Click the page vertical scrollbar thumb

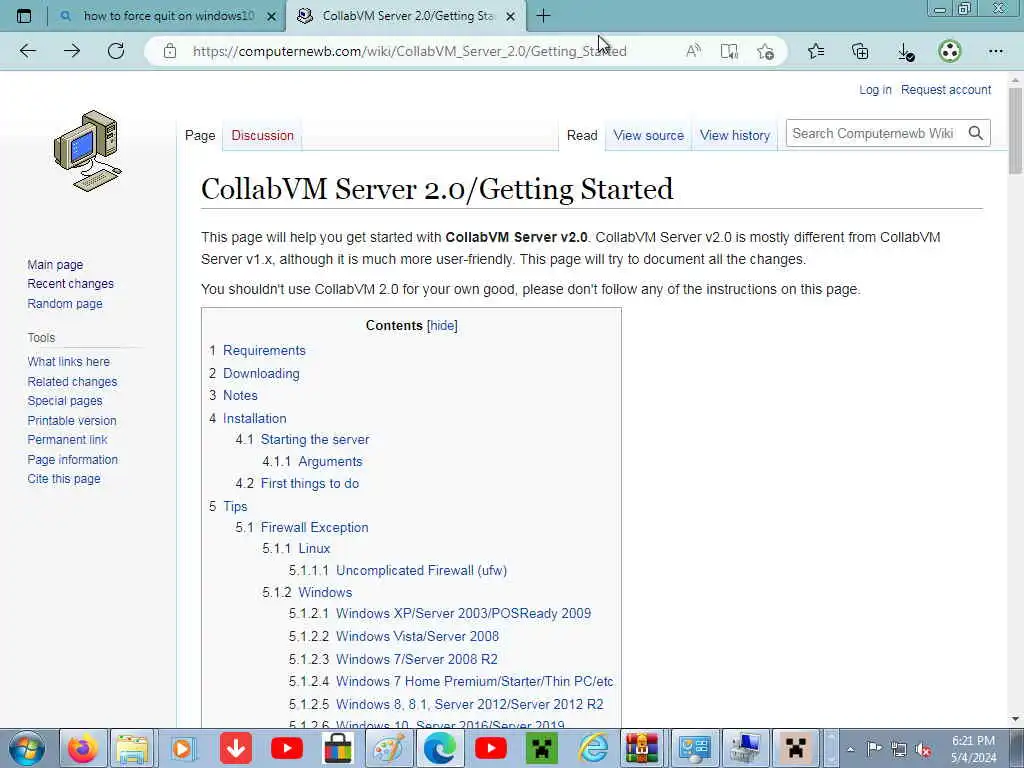click(x=1015, y=131)
